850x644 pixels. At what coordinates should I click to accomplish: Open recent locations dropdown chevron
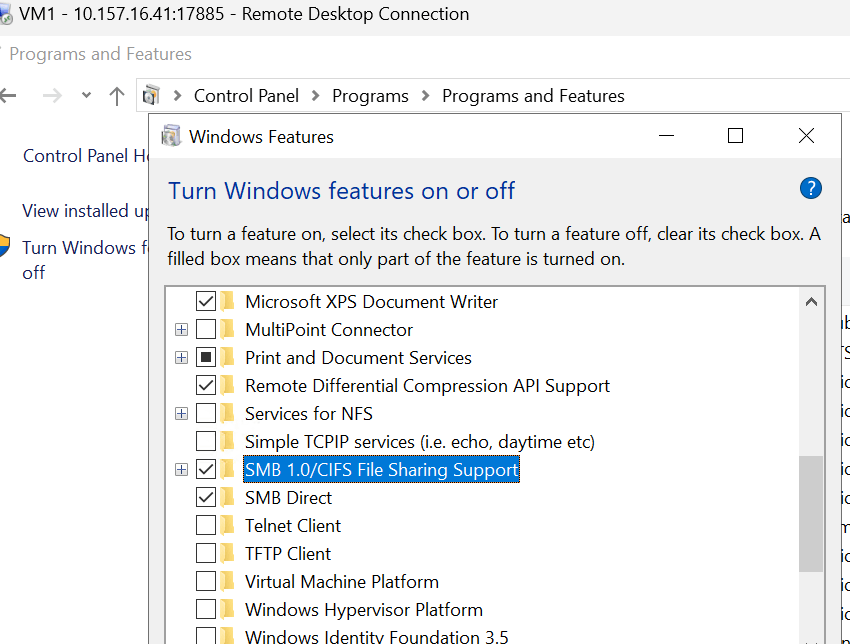pyautogui.click(x=86, y=95)
